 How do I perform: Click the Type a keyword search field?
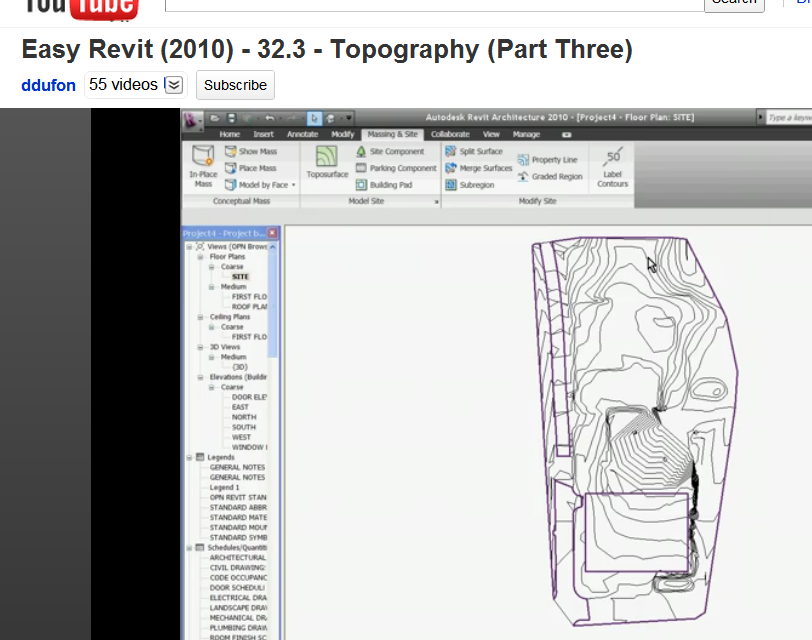coord(789,118)
